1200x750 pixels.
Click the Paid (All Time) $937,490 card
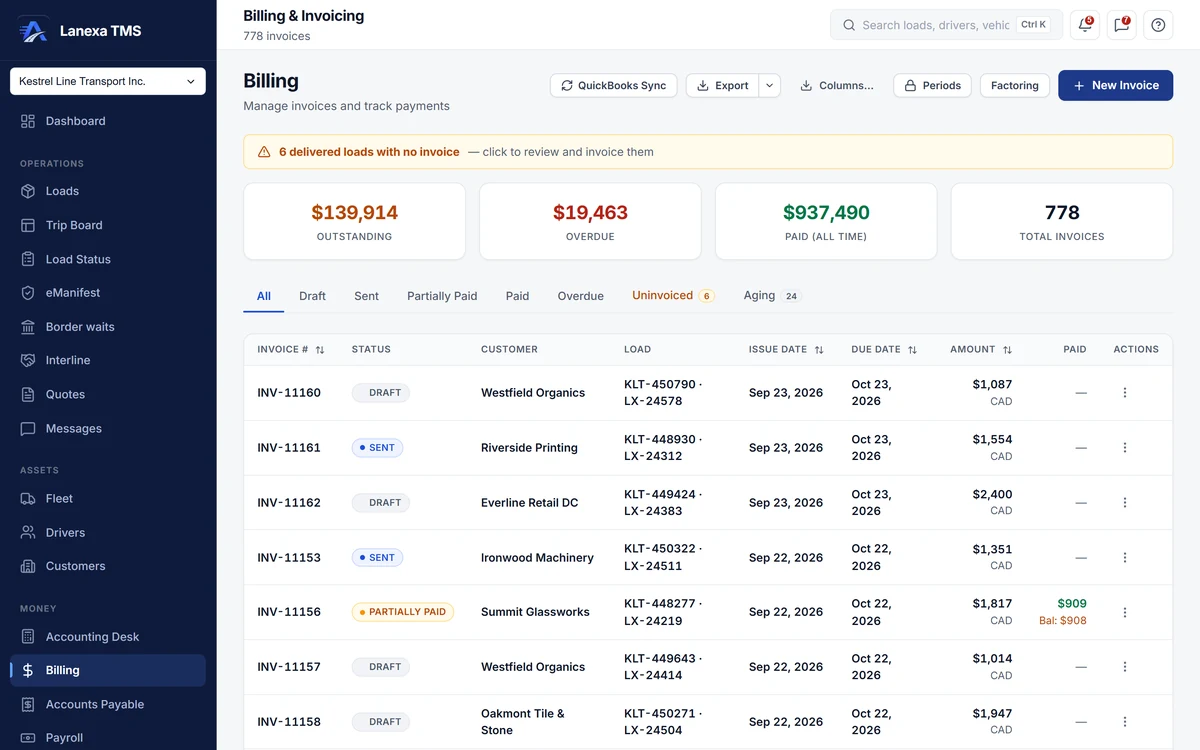[x=826, y=222]
